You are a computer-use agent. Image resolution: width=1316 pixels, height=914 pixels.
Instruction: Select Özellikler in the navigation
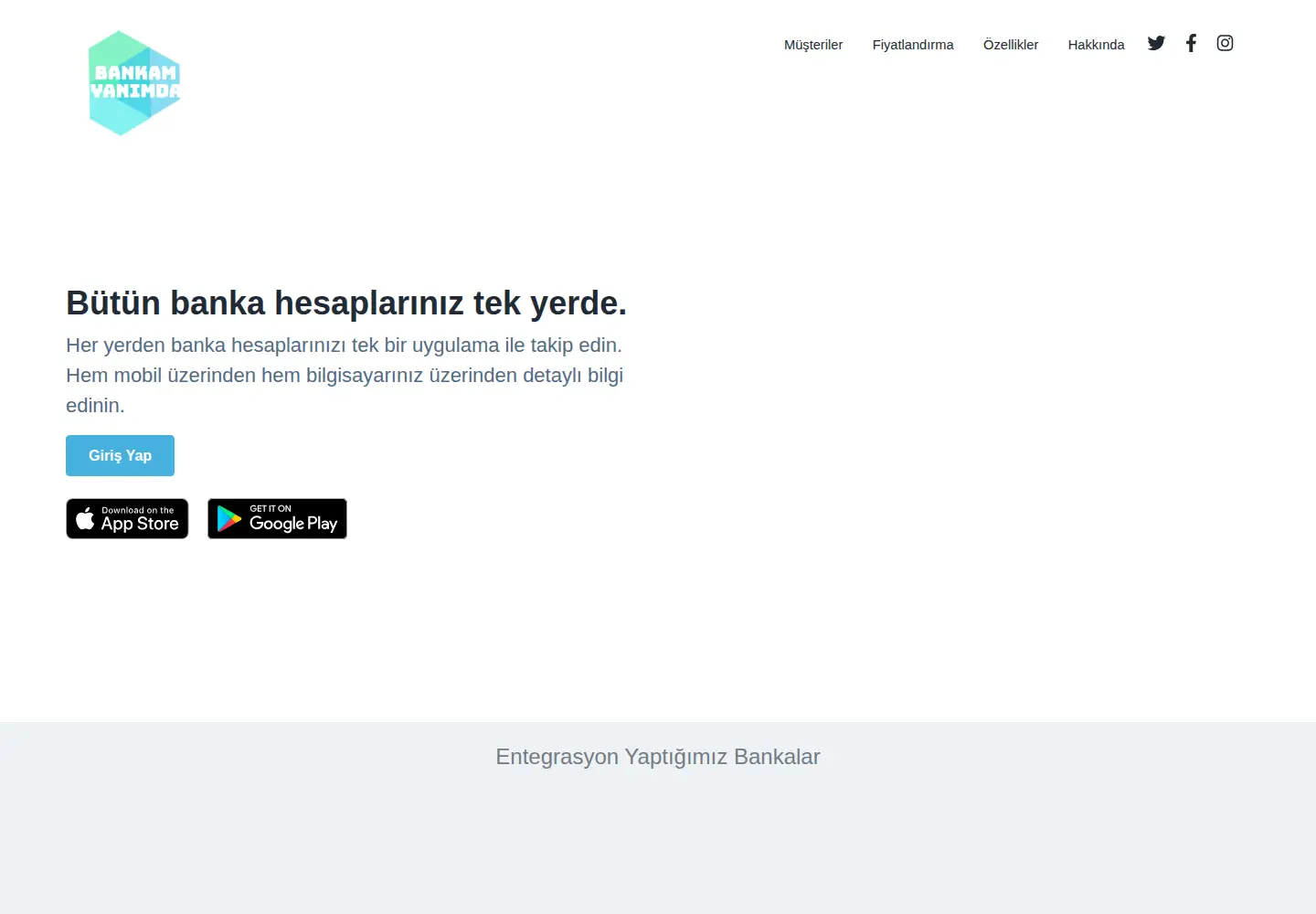click(1011, 45)
